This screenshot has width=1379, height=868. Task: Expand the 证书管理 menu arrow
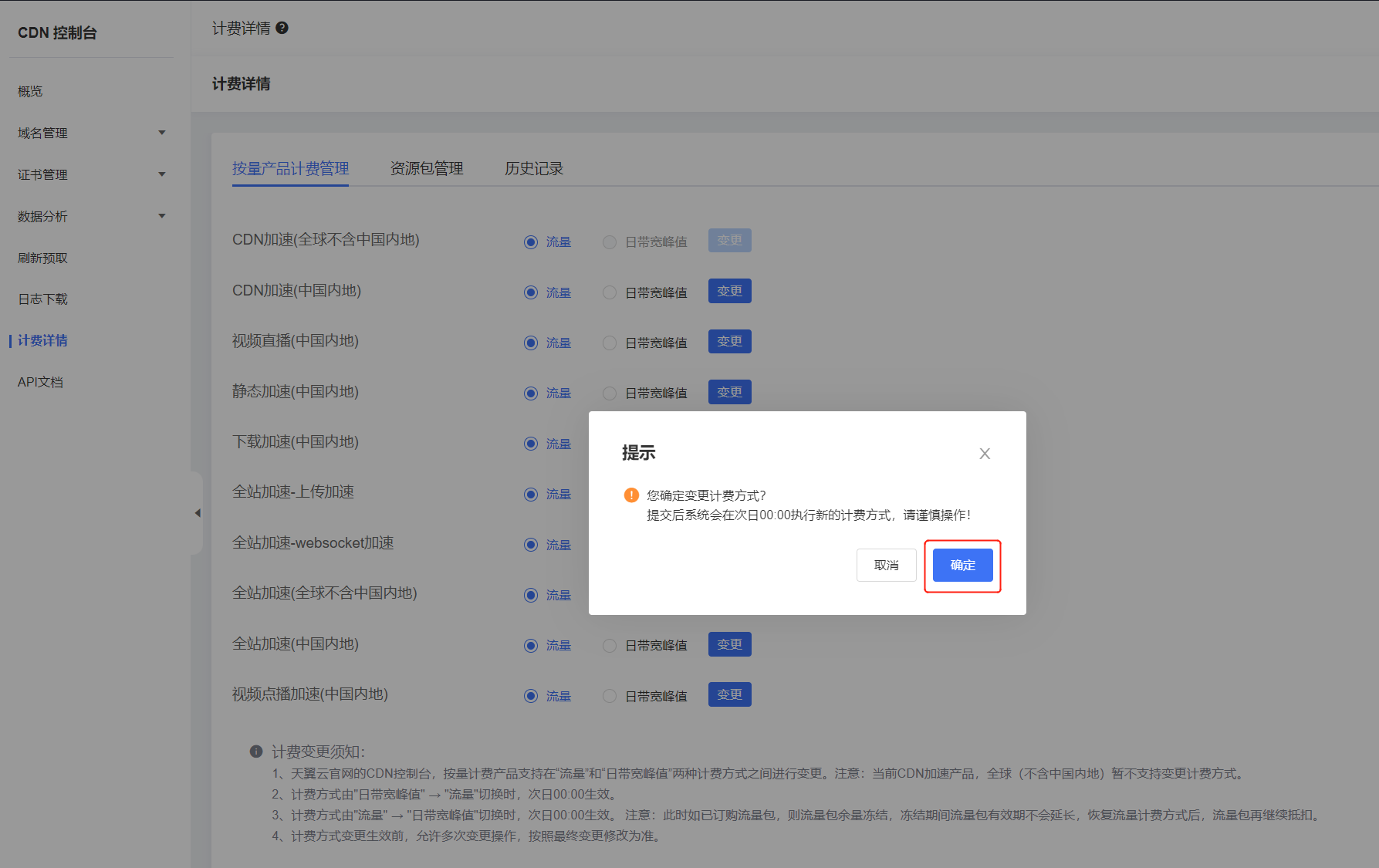pyautogui.click(x=162, y=174)
